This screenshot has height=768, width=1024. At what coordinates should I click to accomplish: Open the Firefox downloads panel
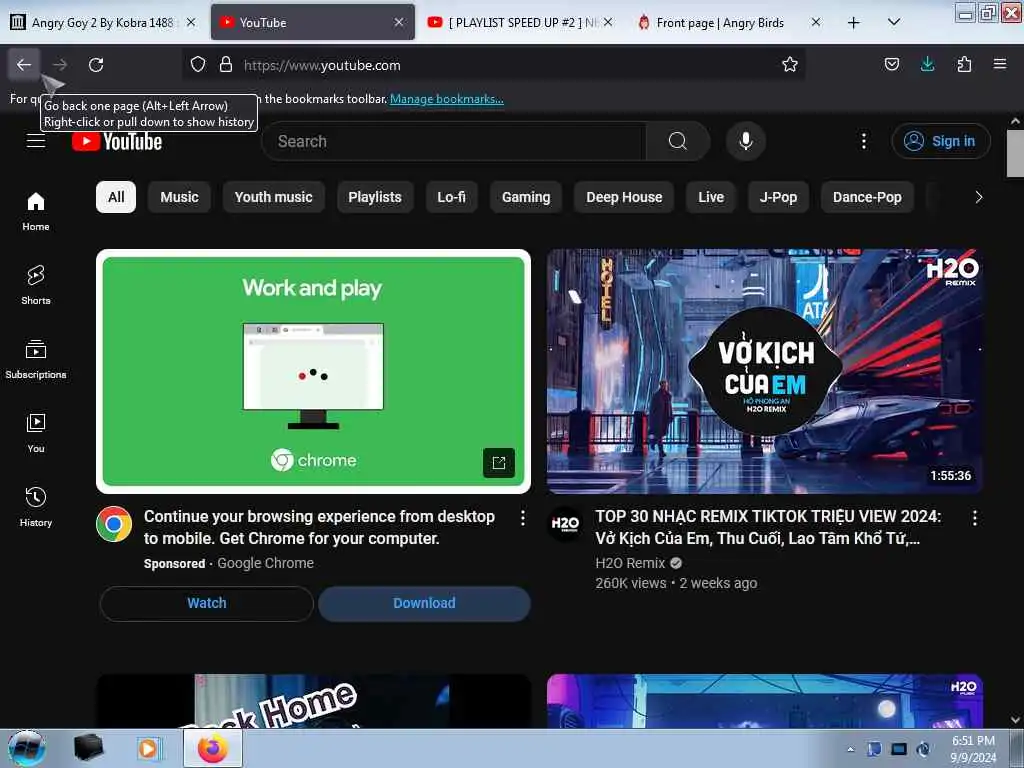(x=927, y=65)
